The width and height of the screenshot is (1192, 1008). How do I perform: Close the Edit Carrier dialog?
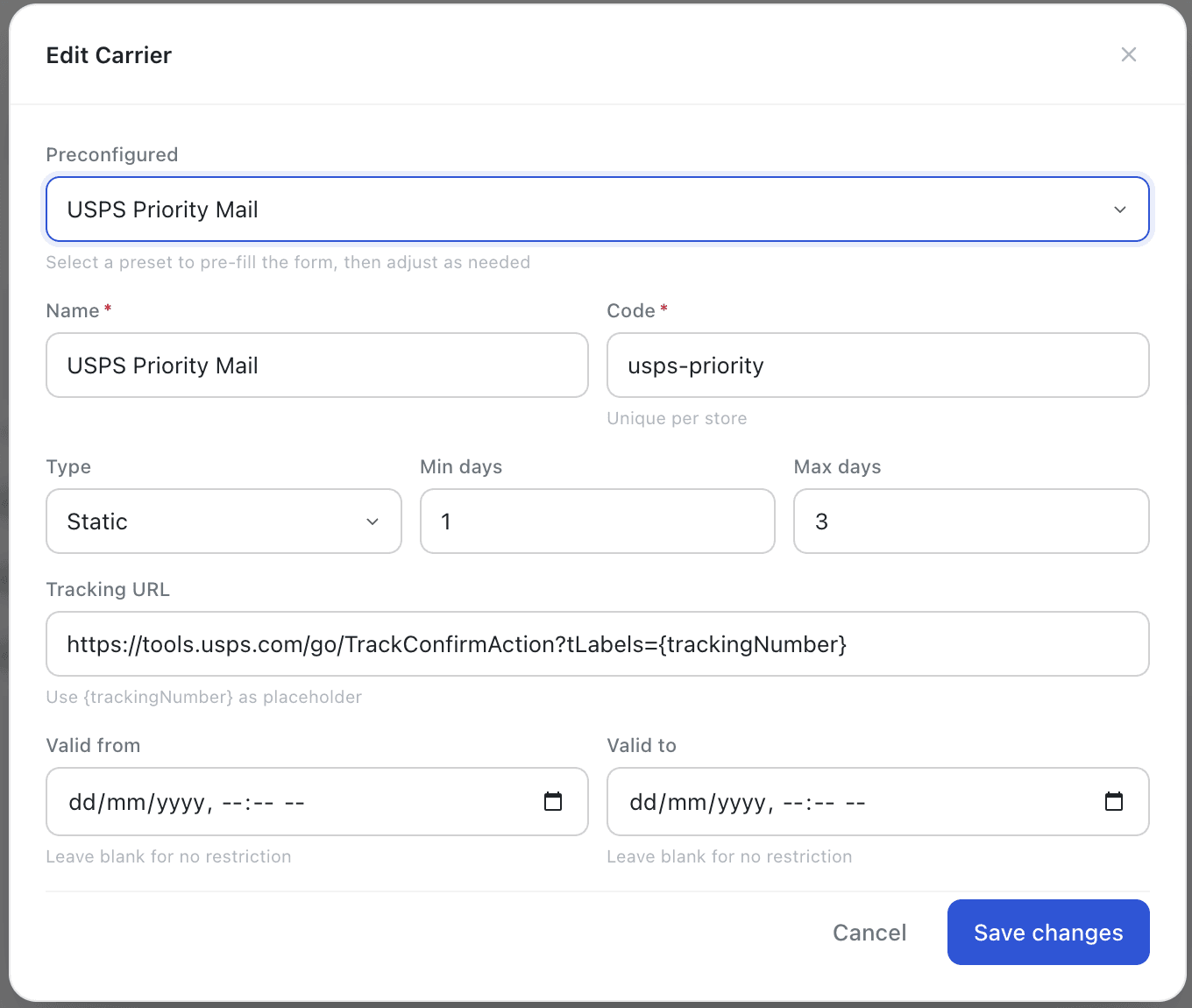pyautogui.click(x=1129, y=54)
